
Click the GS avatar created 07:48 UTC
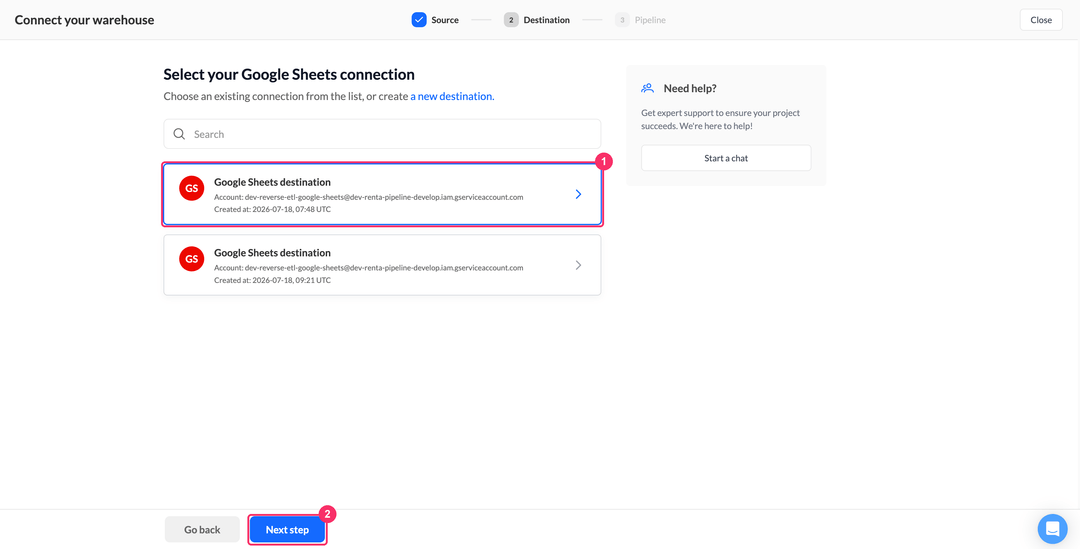pyautogui.click(x=191, y=188)
